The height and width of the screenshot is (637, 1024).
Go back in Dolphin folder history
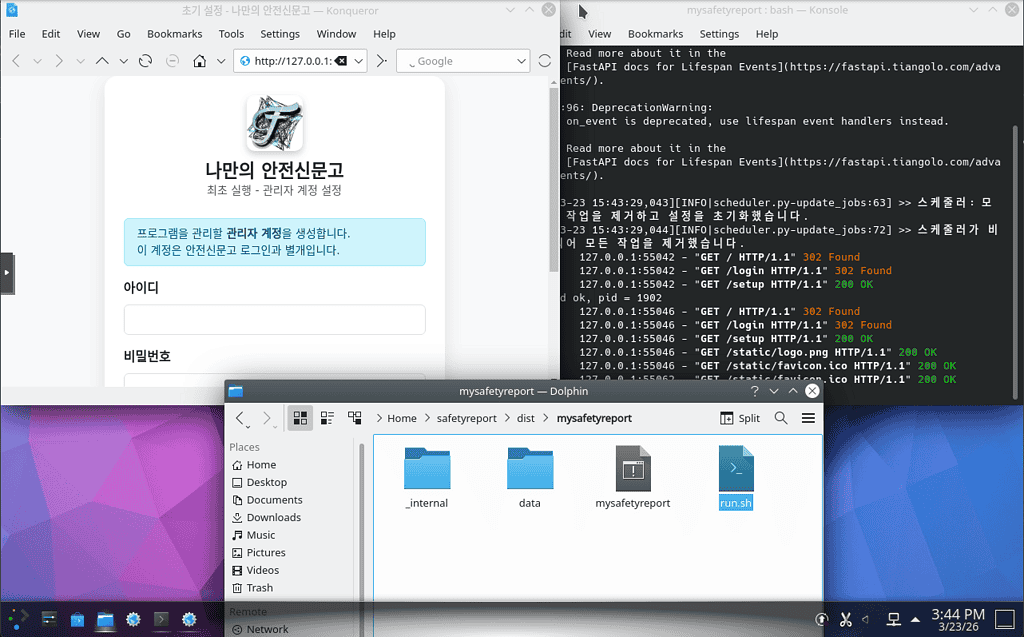[241, 418]
